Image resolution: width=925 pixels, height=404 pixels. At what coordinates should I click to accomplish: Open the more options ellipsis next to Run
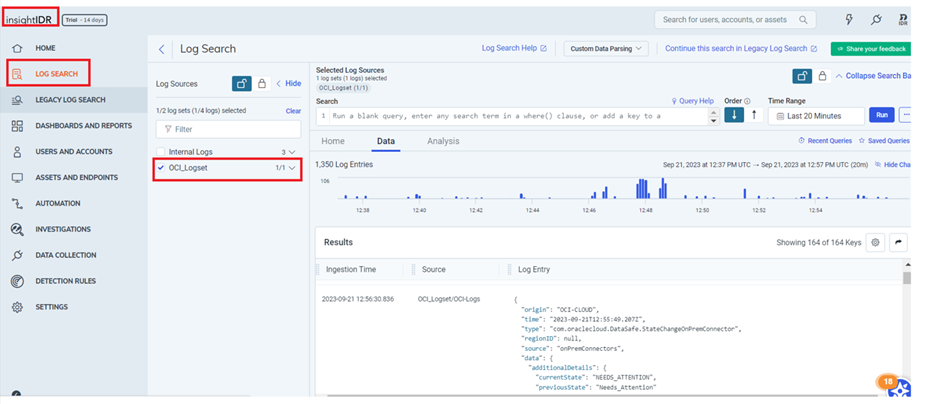tap(906, 116)
